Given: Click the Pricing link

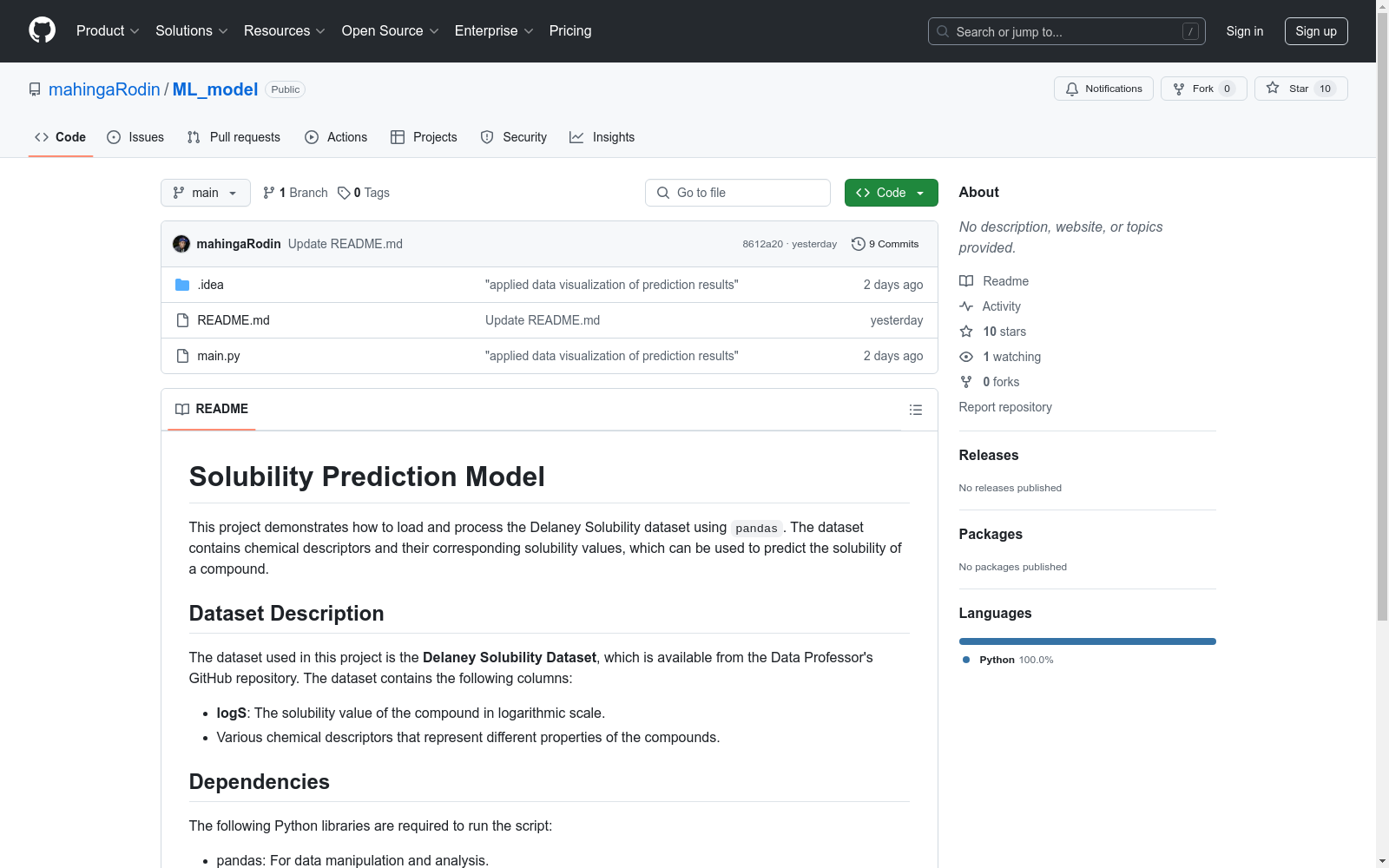Looking at the screenshot, I should pos(570,31).
